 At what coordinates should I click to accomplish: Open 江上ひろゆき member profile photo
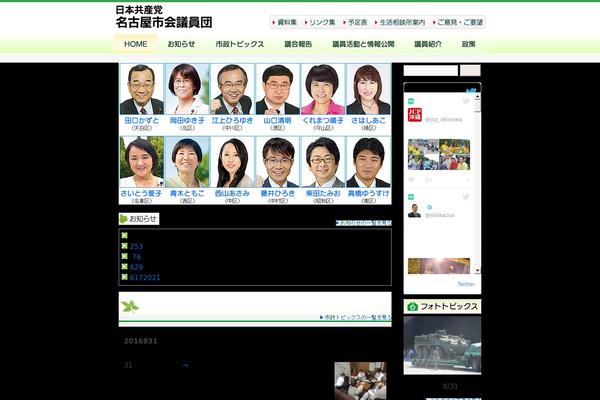[x=232, y=89]
